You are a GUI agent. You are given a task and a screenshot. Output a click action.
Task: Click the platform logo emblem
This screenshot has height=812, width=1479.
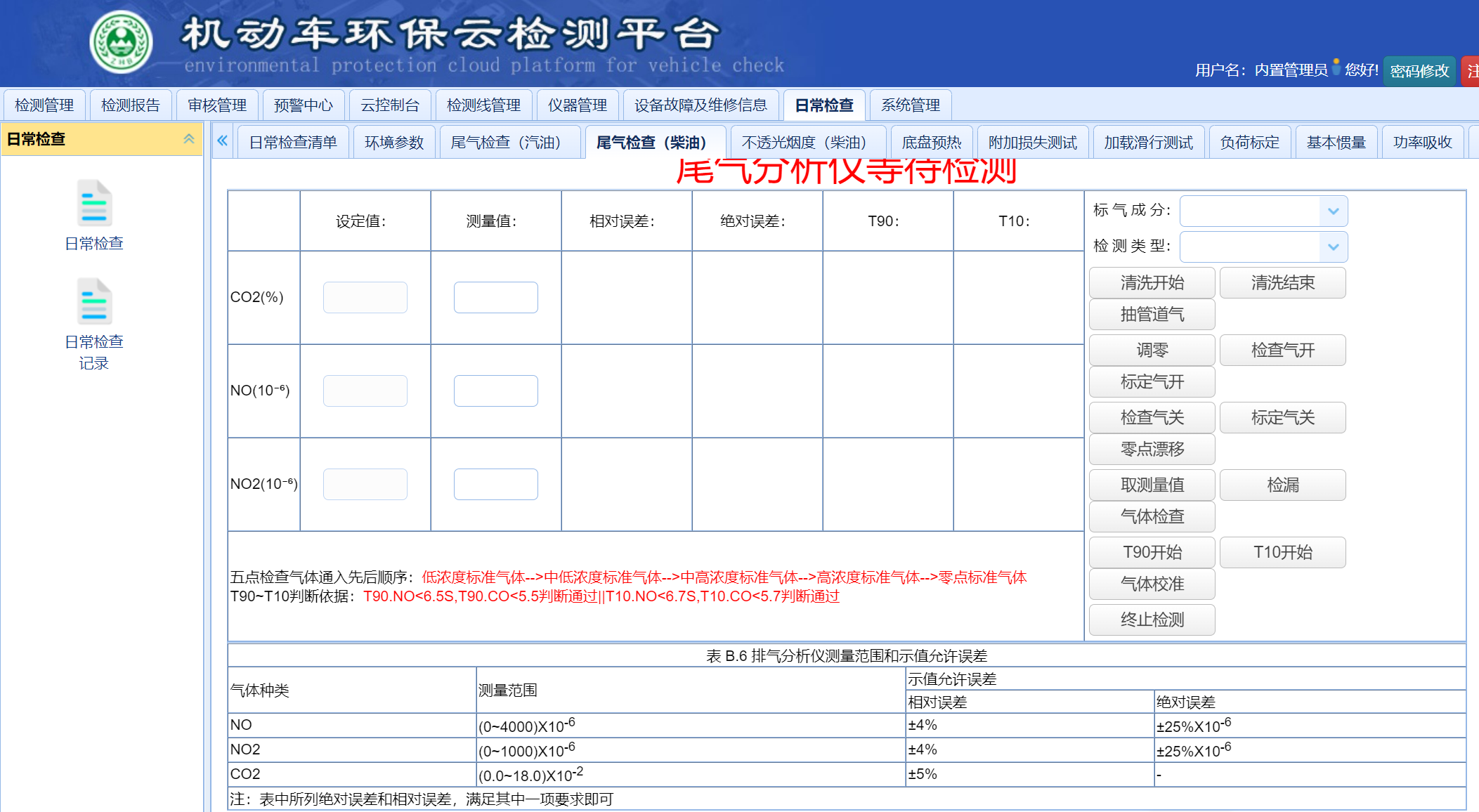coord(122,42)
